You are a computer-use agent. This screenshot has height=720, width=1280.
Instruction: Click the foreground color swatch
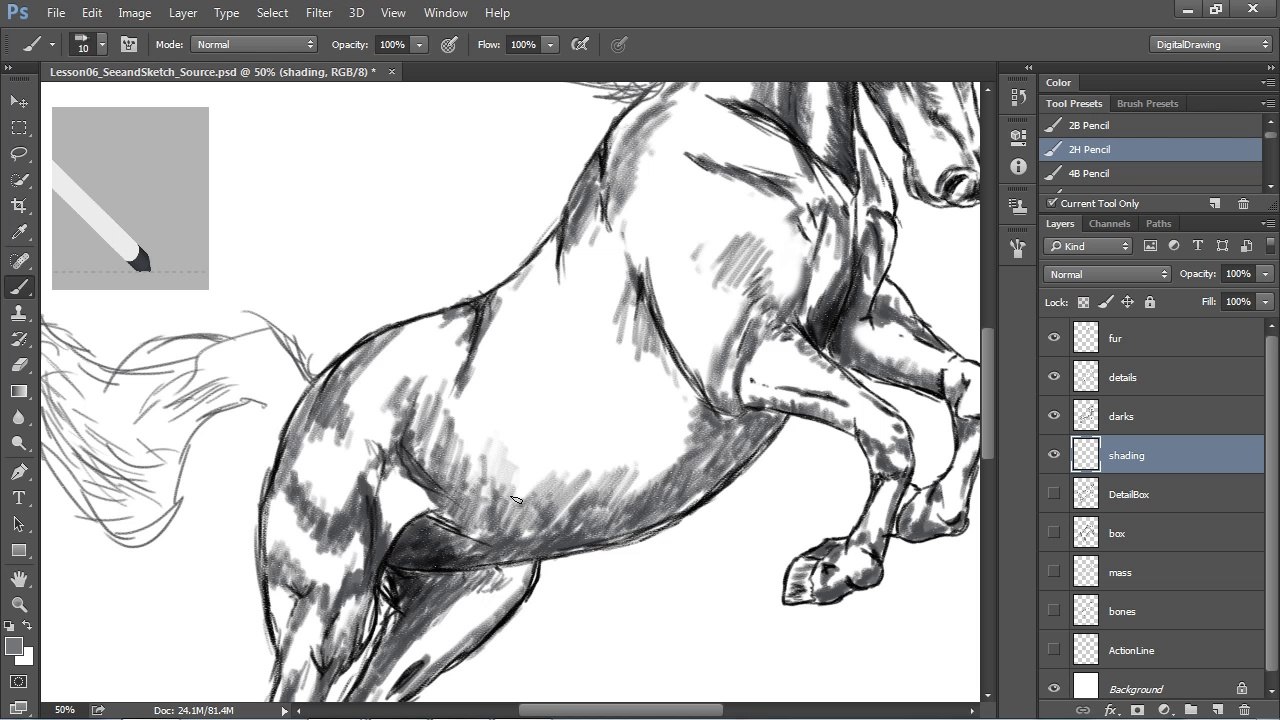tap(13, 646)
